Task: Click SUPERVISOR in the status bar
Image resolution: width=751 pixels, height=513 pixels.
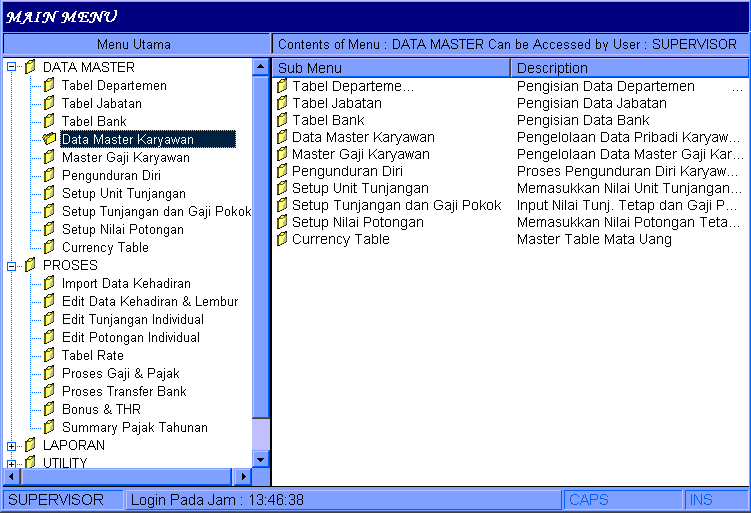Action: click(x=63, y=500)
